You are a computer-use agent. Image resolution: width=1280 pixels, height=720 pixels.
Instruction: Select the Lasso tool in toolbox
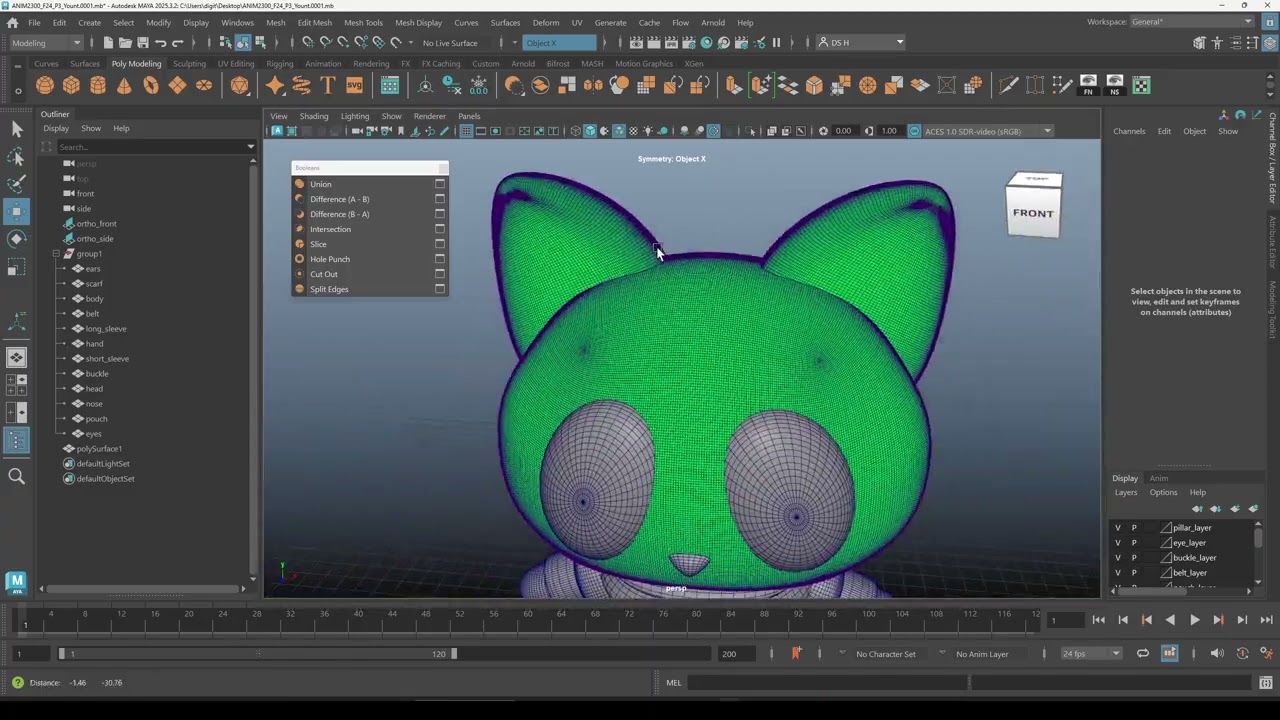[x=16, y=156]
